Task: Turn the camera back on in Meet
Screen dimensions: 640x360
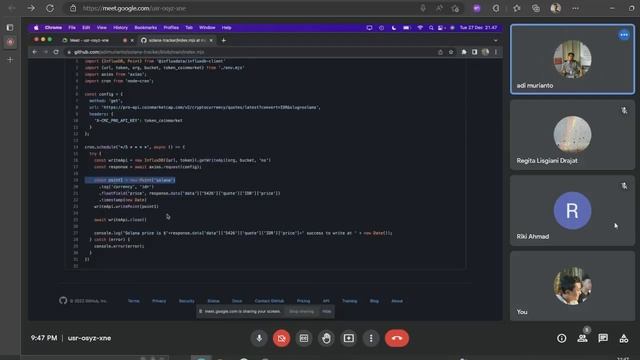Action: point(281,338)
